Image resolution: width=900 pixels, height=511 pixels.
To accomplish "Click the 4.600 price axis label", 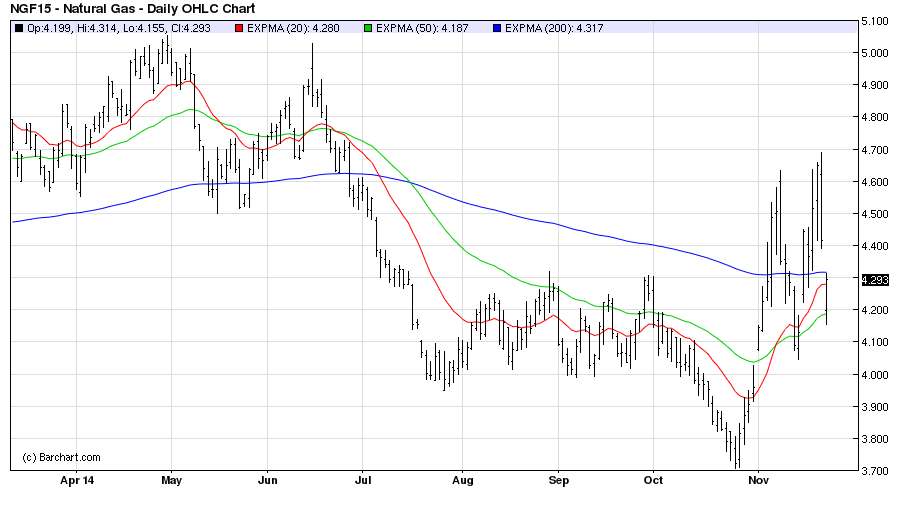I will pyautogui.click(x=876, y=182).
